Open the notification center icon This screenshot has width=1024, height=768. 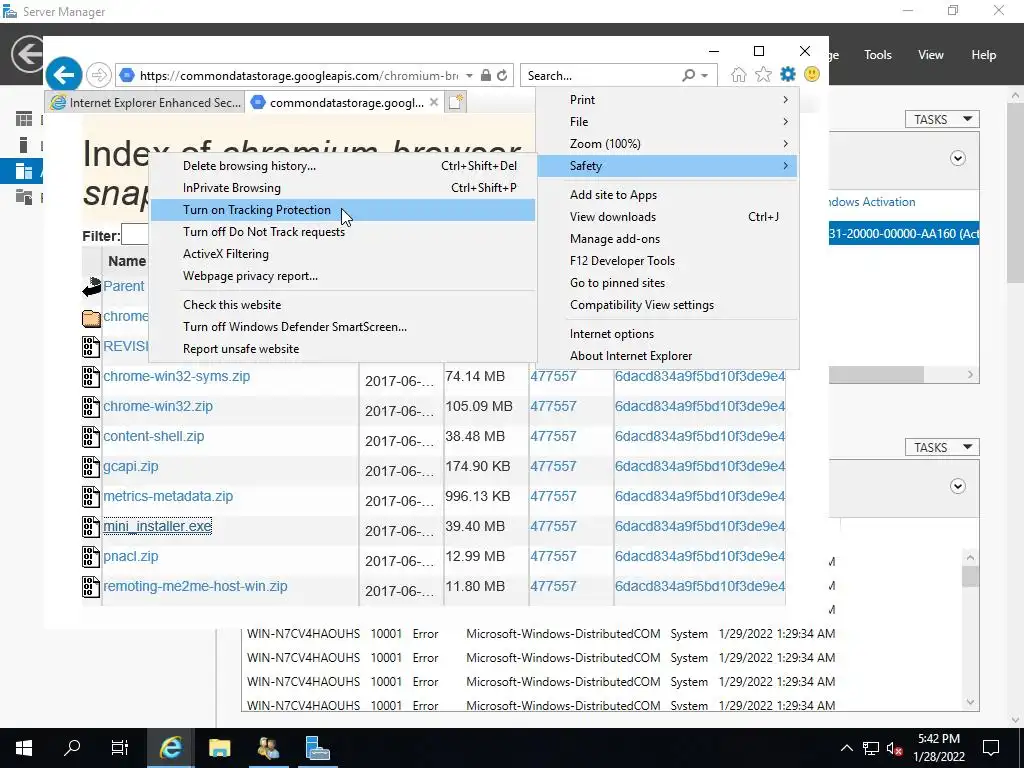point(991,748)
